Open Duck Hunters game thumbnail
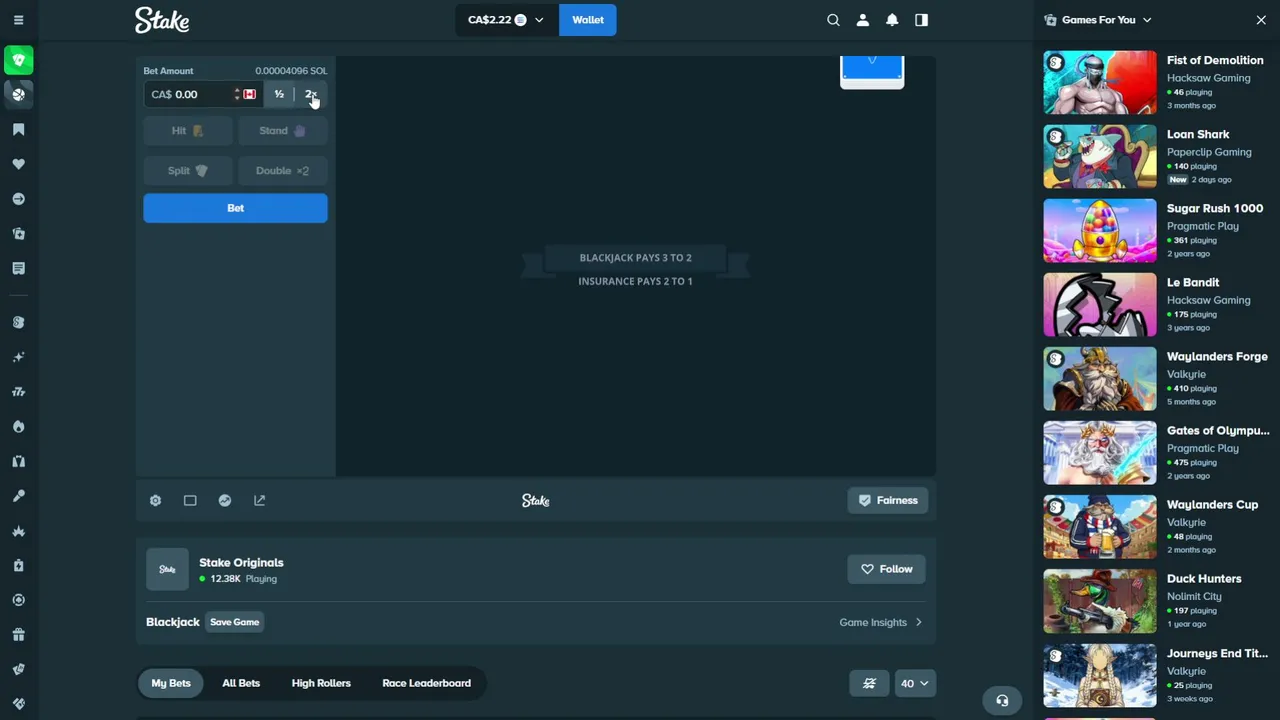Image resolution: width=1280 pixels, height=720 pixels. tap(1100, 600)
